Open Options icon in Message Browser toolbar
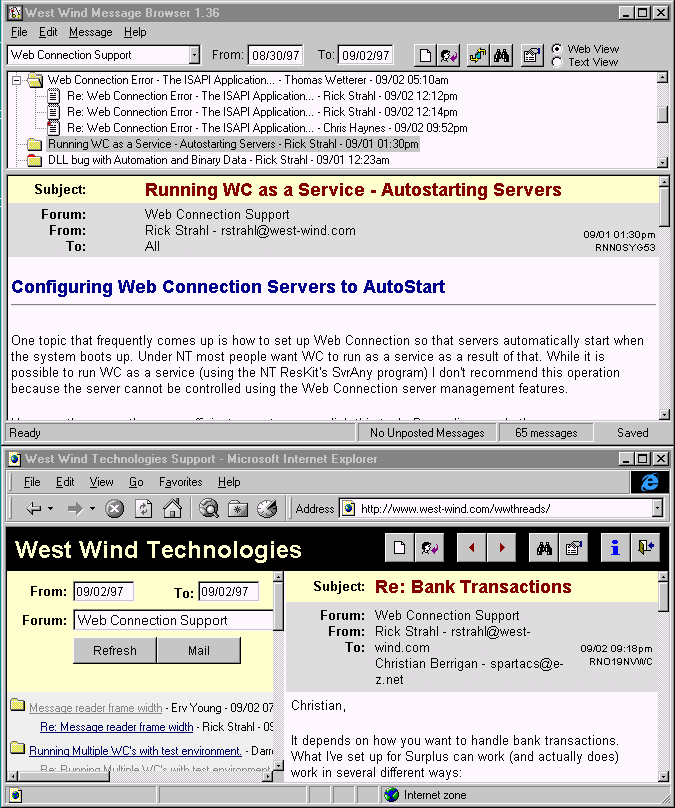The width and height of the screenshot is (675, 808). click(532, 55)
